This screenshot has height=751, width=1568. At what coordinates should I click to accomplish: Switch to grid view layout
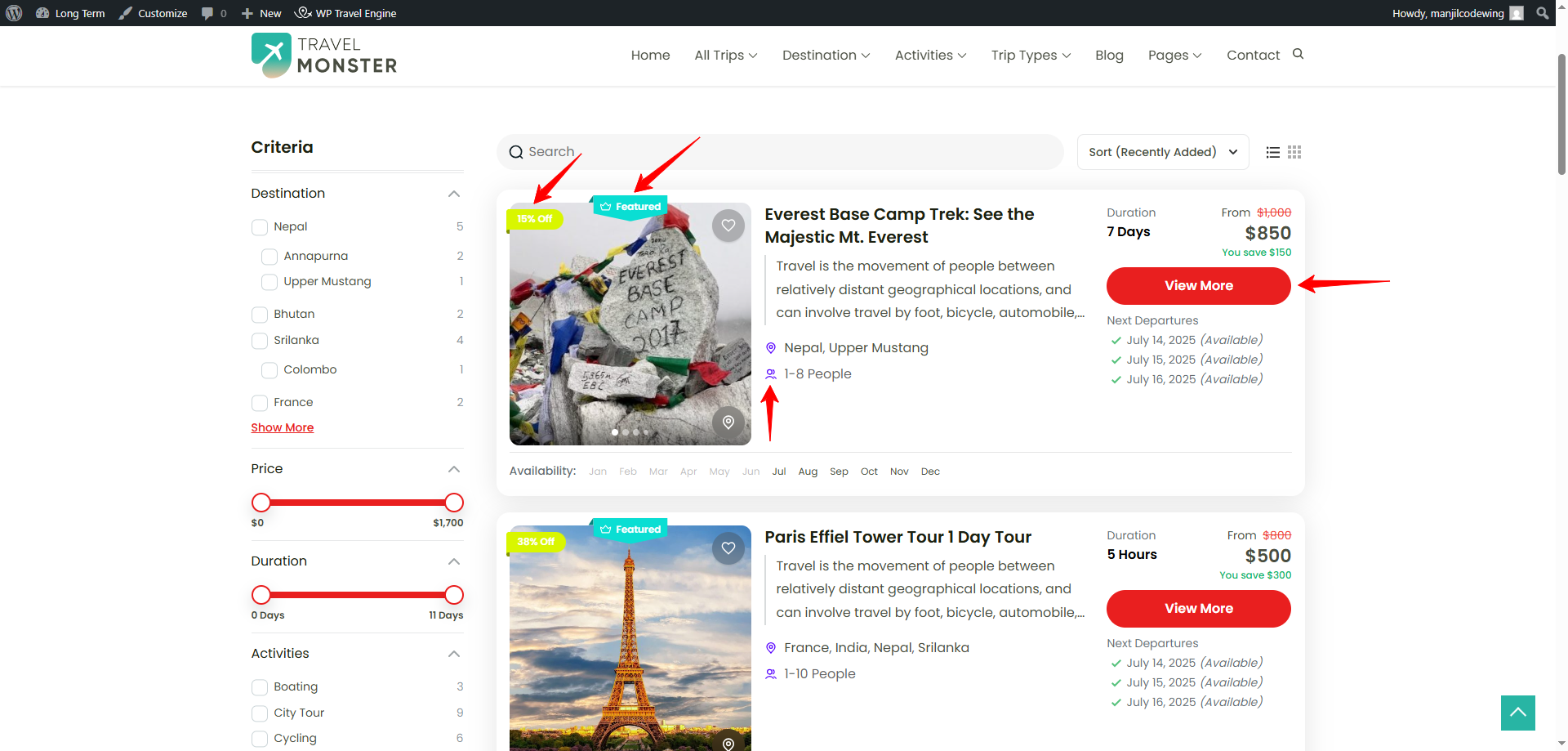pos(1294,152)
